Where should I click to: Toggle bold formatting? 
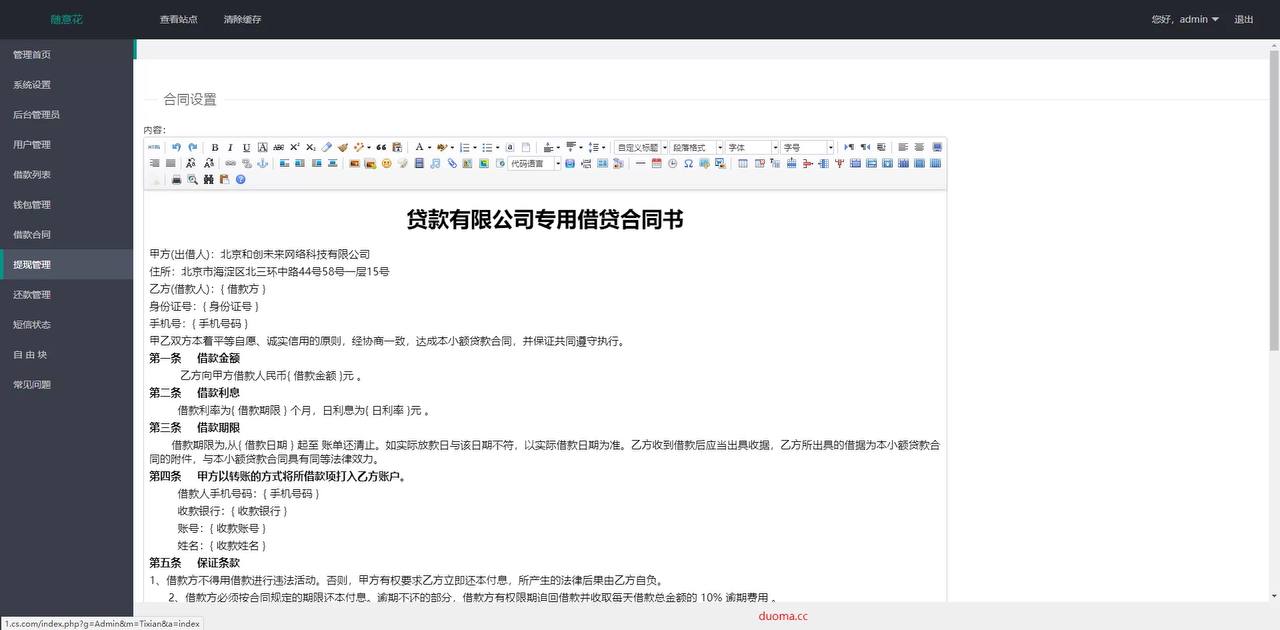215,147
